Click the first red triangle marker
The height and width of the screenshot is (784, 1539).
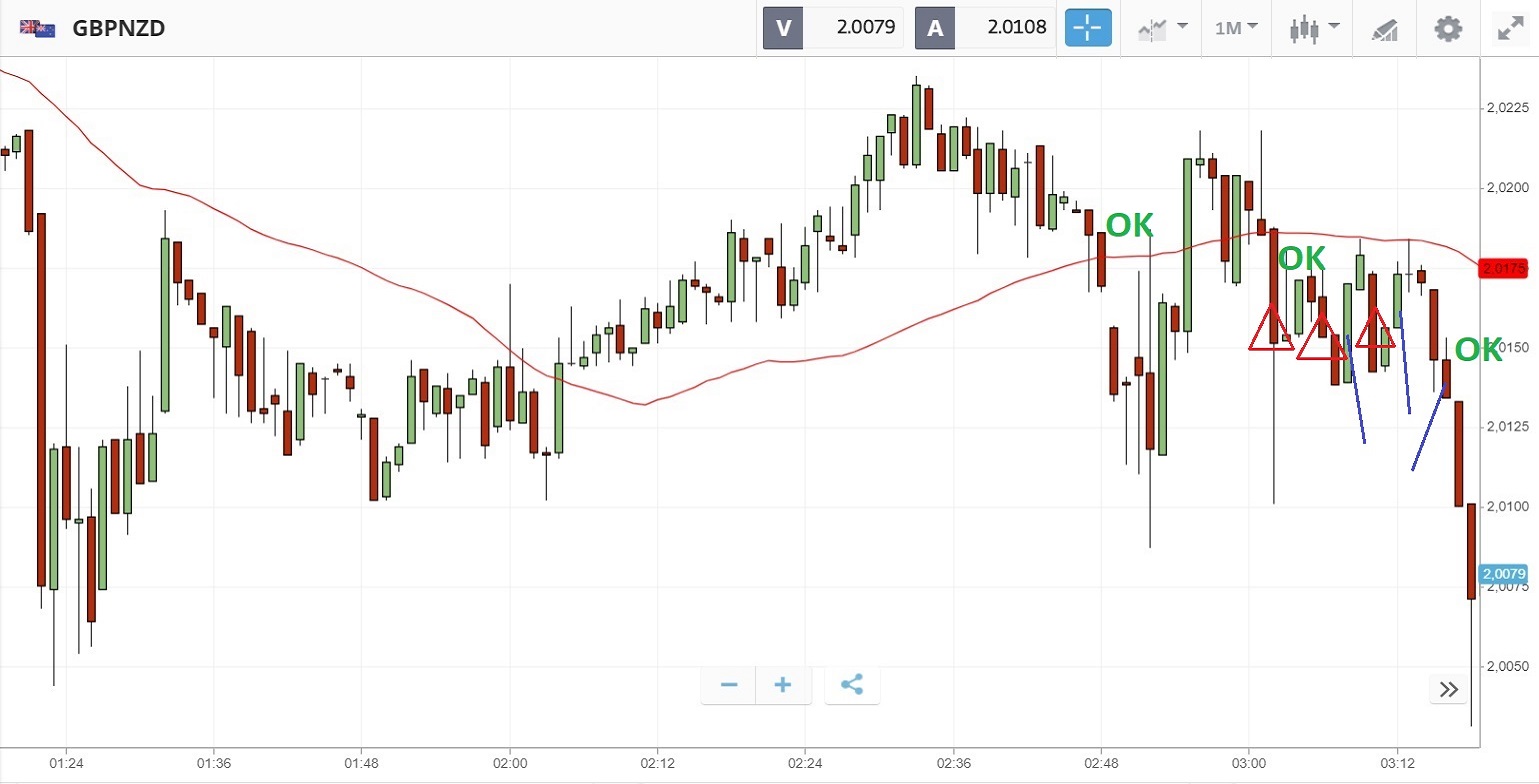1271,331
